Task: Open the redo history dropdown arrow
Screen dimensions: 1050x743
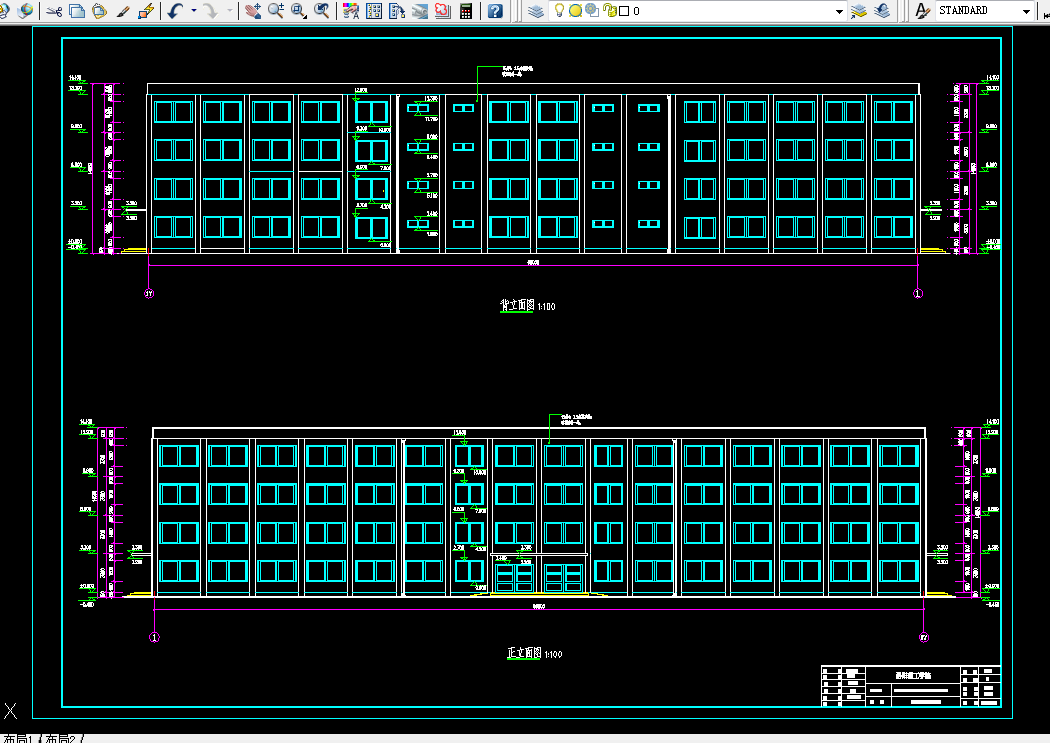Action: pos(230,11)
